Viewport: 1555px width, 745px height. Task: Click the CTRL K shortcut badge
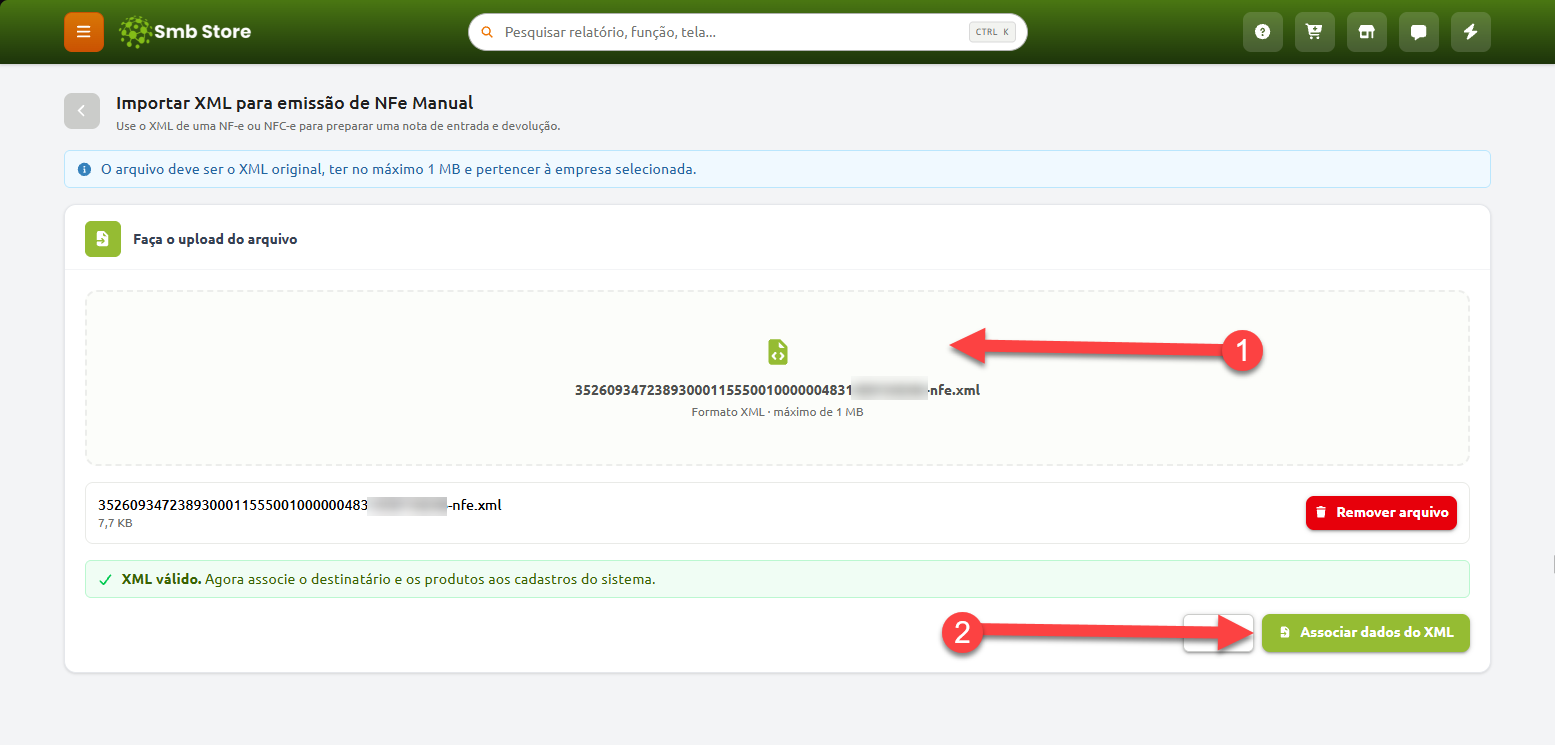pyautogui.click(x=992, y=32)
